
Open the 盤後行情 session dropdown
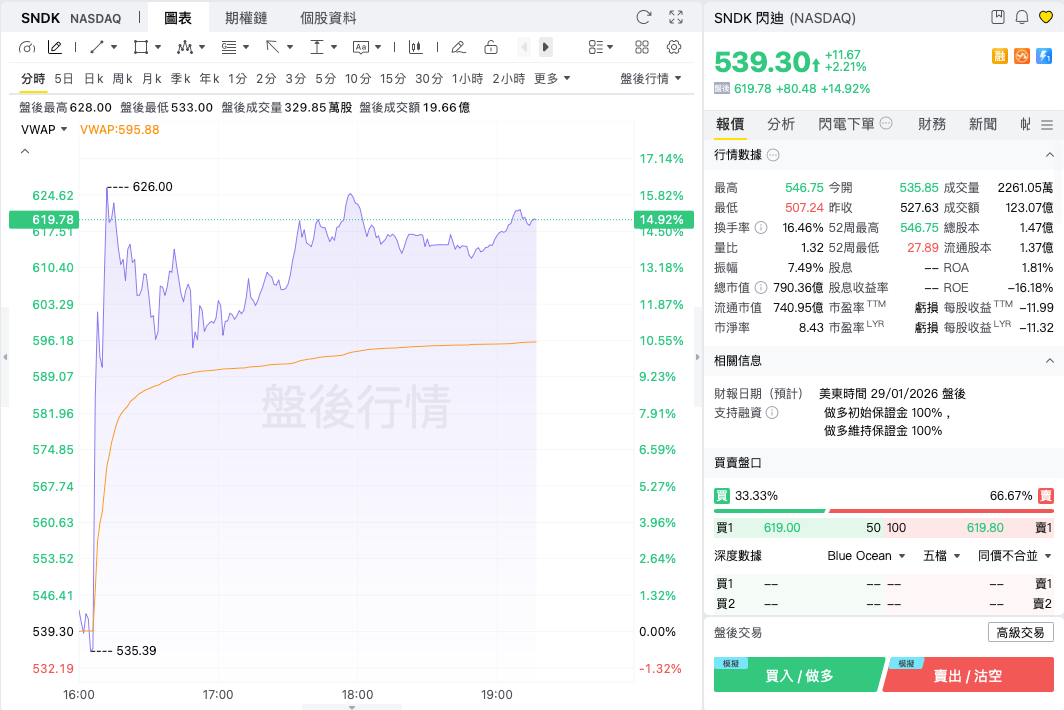[x=650, y=78]
